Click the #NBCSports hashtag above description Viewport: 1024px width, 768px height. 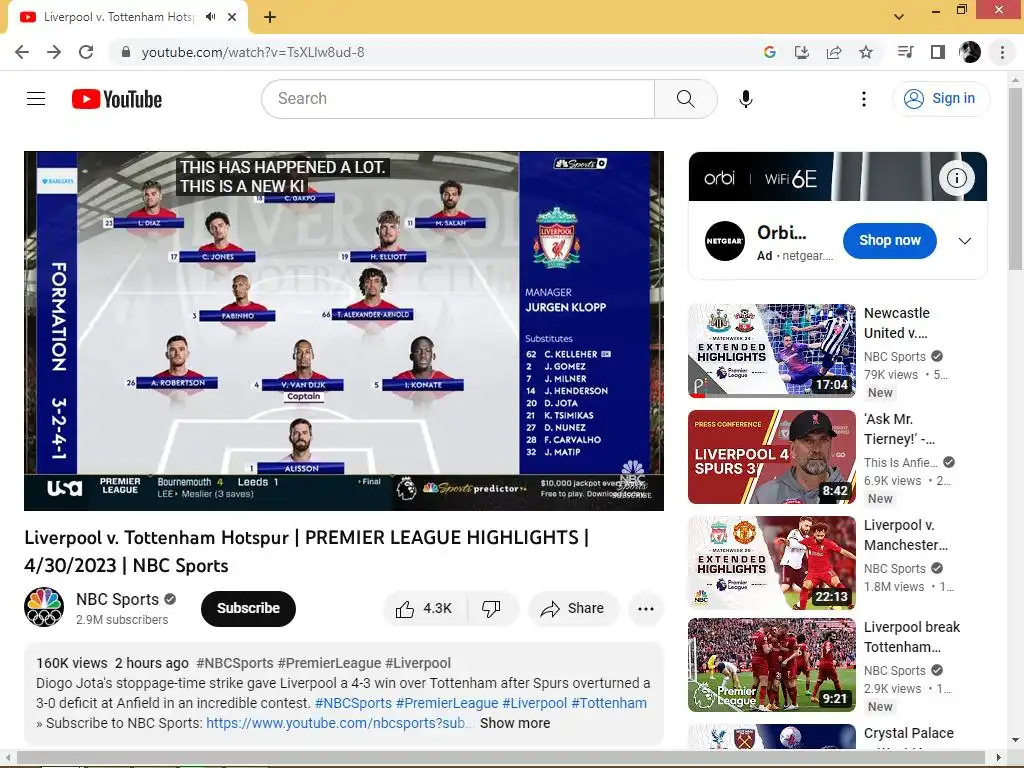click(x=234, y=663)
